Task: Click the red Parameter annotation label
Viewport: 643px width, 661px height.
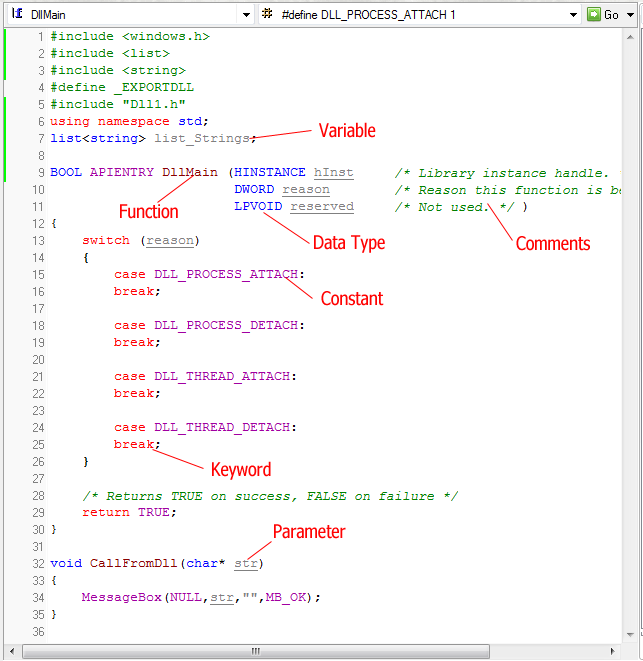Action: tap(309, 532)
